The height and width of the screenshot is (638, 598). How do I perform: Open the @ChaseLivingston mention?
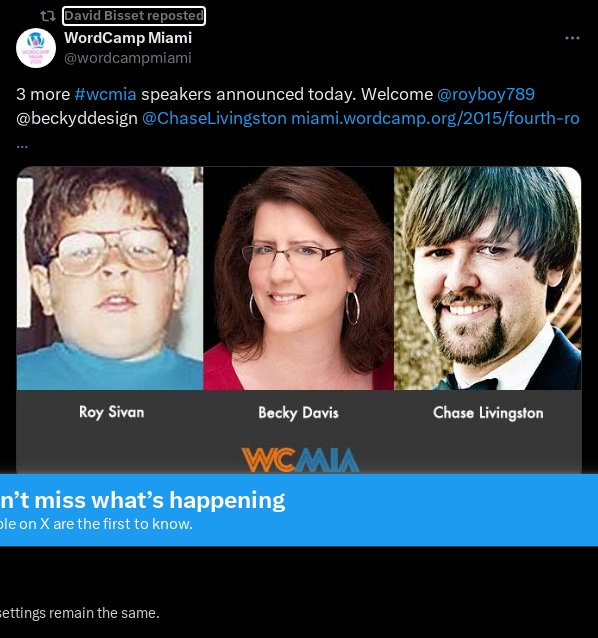point(214,118)
